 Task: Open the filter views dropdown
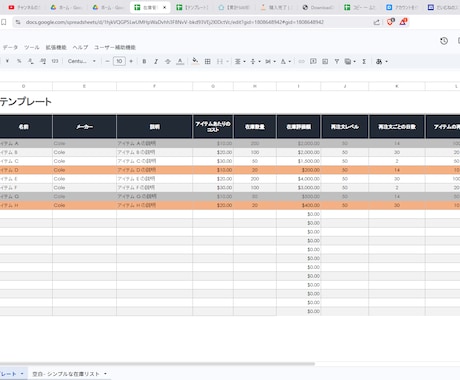[350, 61]
